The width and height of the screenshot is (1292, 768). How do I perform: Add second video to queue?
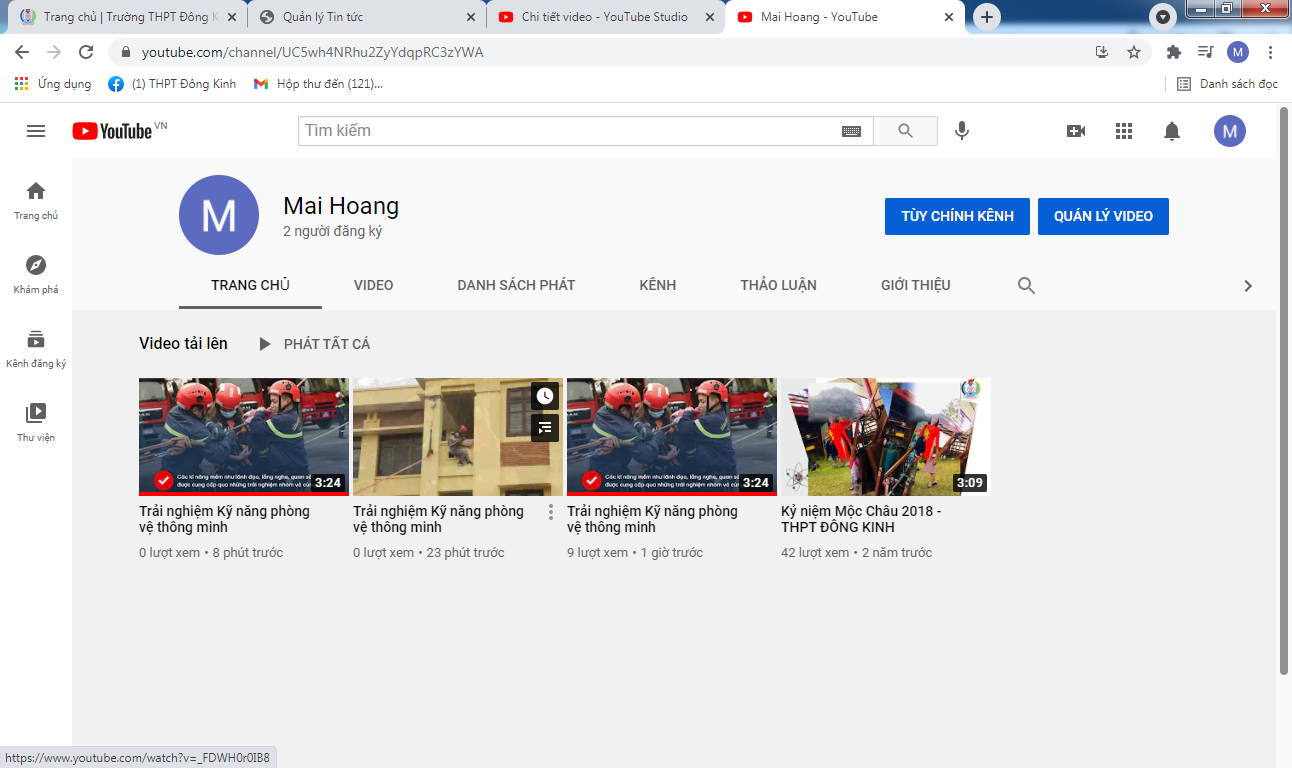point(544,428)
